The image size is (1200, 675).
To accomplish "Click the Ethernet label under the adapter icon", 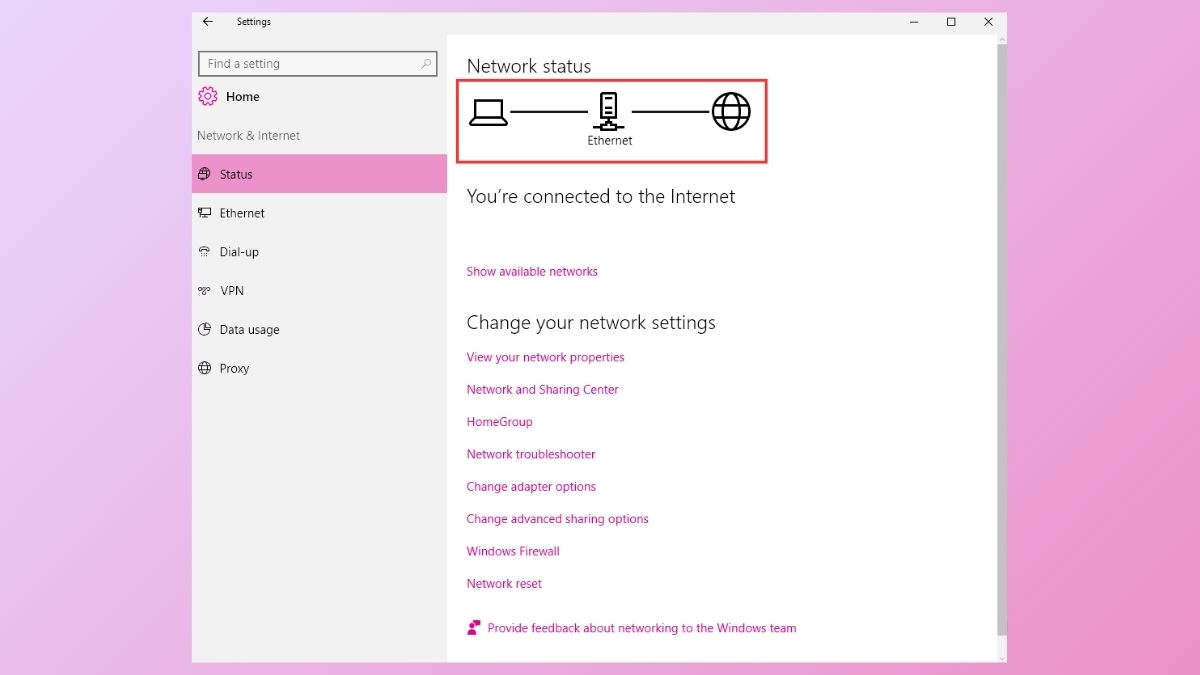I will point(610,141).
